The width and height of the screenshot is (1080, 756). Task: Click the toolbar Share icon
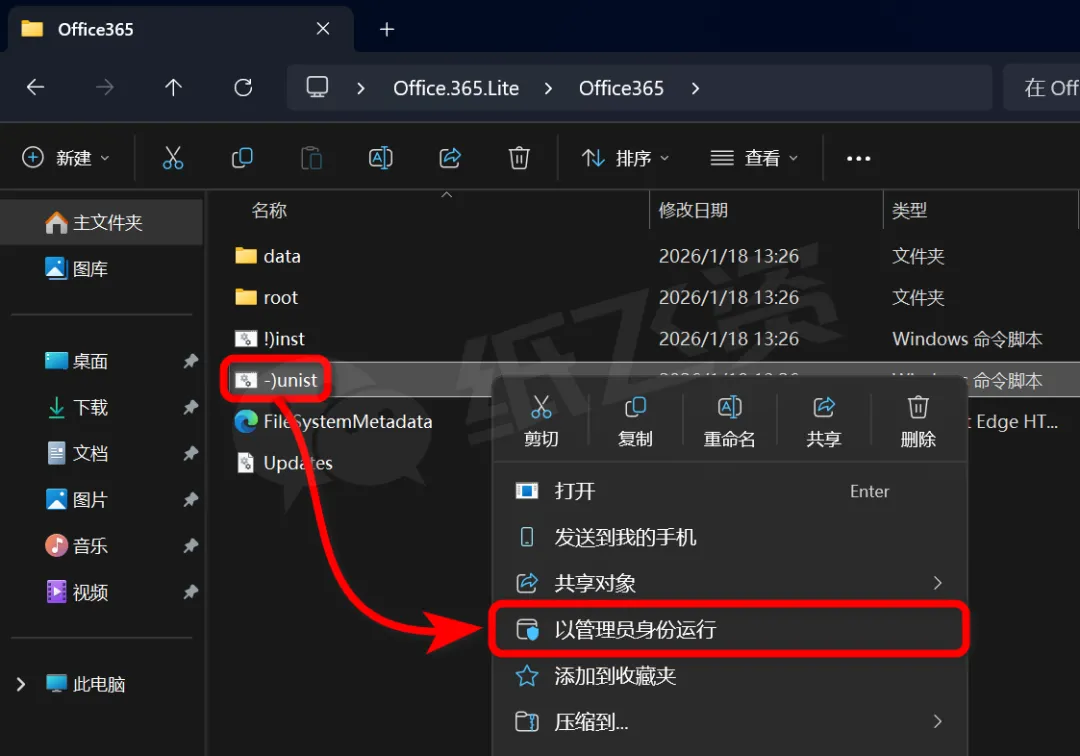click(450, 158)
